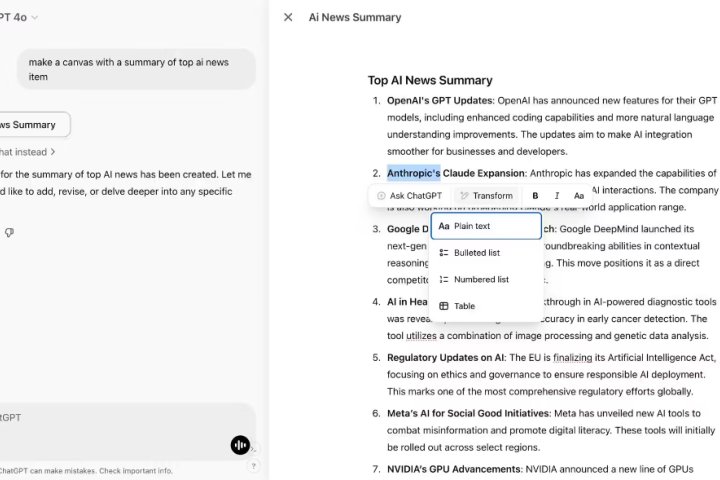Click the highlighted word Anthropic's

[413, 173]
